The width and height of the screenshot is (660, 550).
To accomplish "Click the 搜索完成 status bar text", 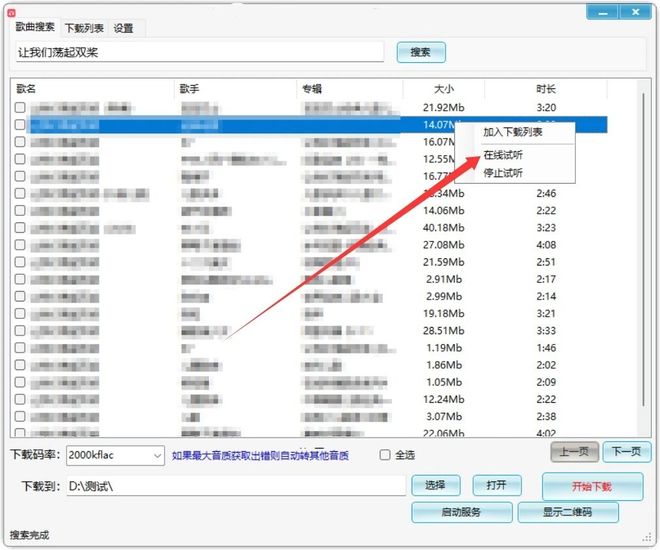I will (29, 535).
